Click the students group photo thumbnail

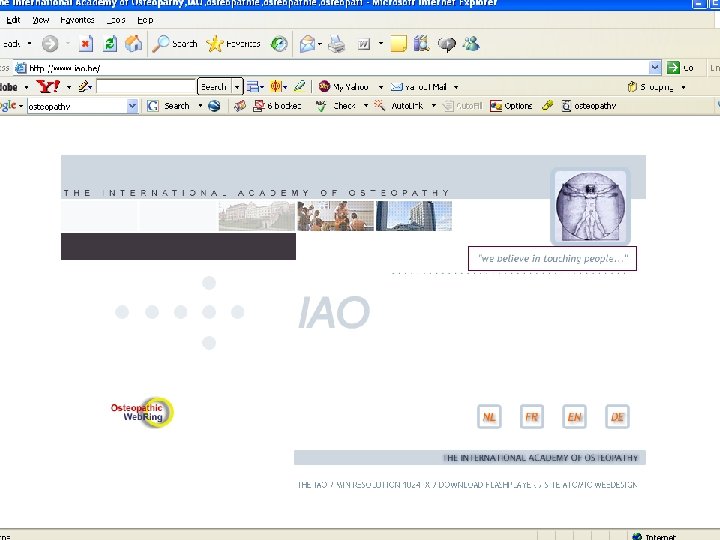(336, 216)
